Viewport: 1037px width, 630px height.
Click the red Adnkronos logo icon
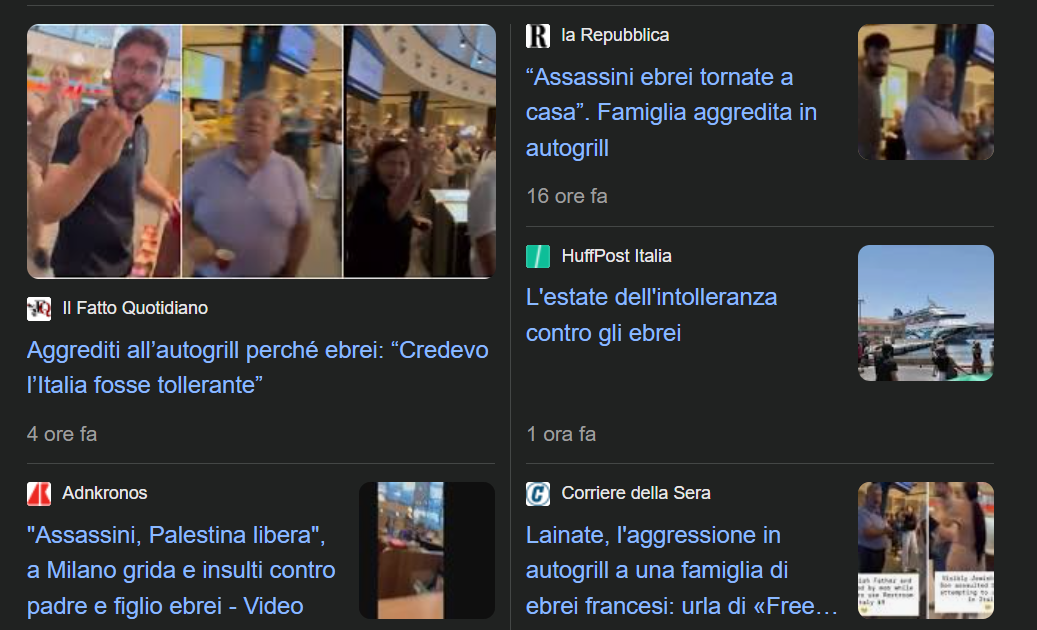coord(39,494)
